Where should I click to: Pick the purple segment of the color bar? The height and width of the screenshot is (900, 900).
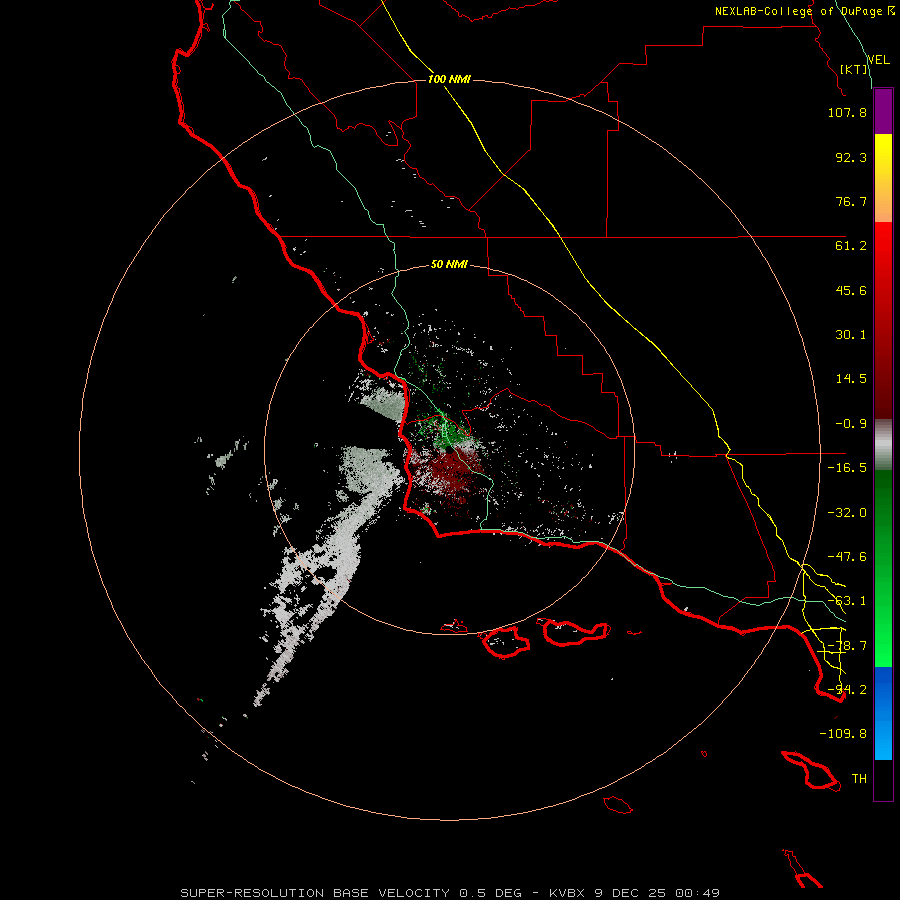point(883,111)
